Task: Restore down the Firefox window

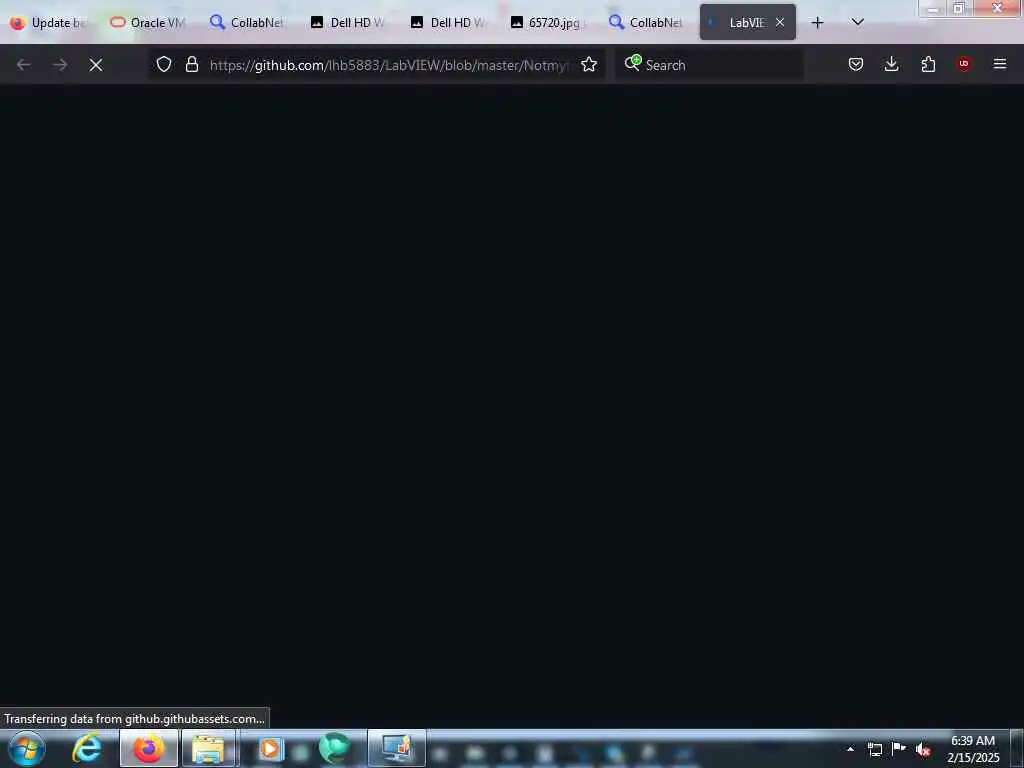Action: coord(959,8)
